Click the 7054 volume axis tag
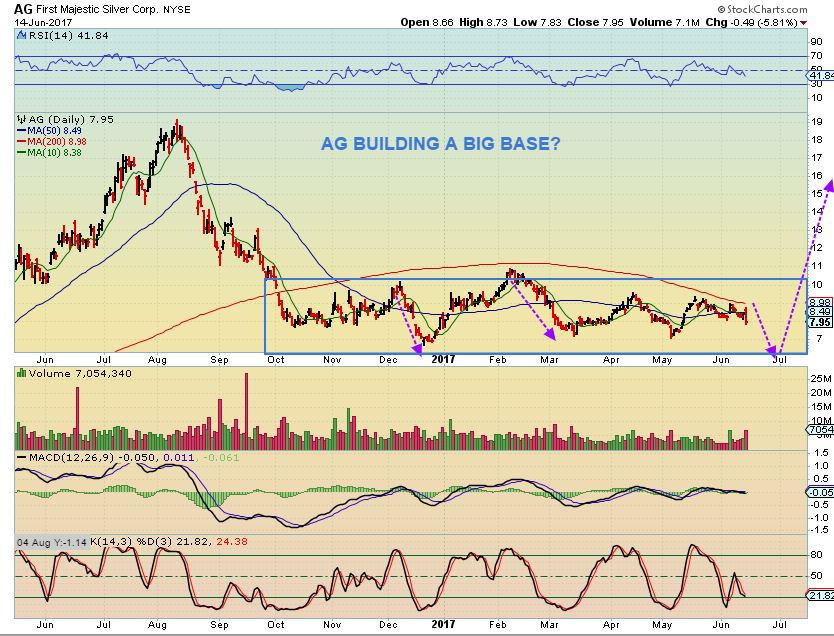The width and height of the screenshot is (834, 636). tap(821, 429)
